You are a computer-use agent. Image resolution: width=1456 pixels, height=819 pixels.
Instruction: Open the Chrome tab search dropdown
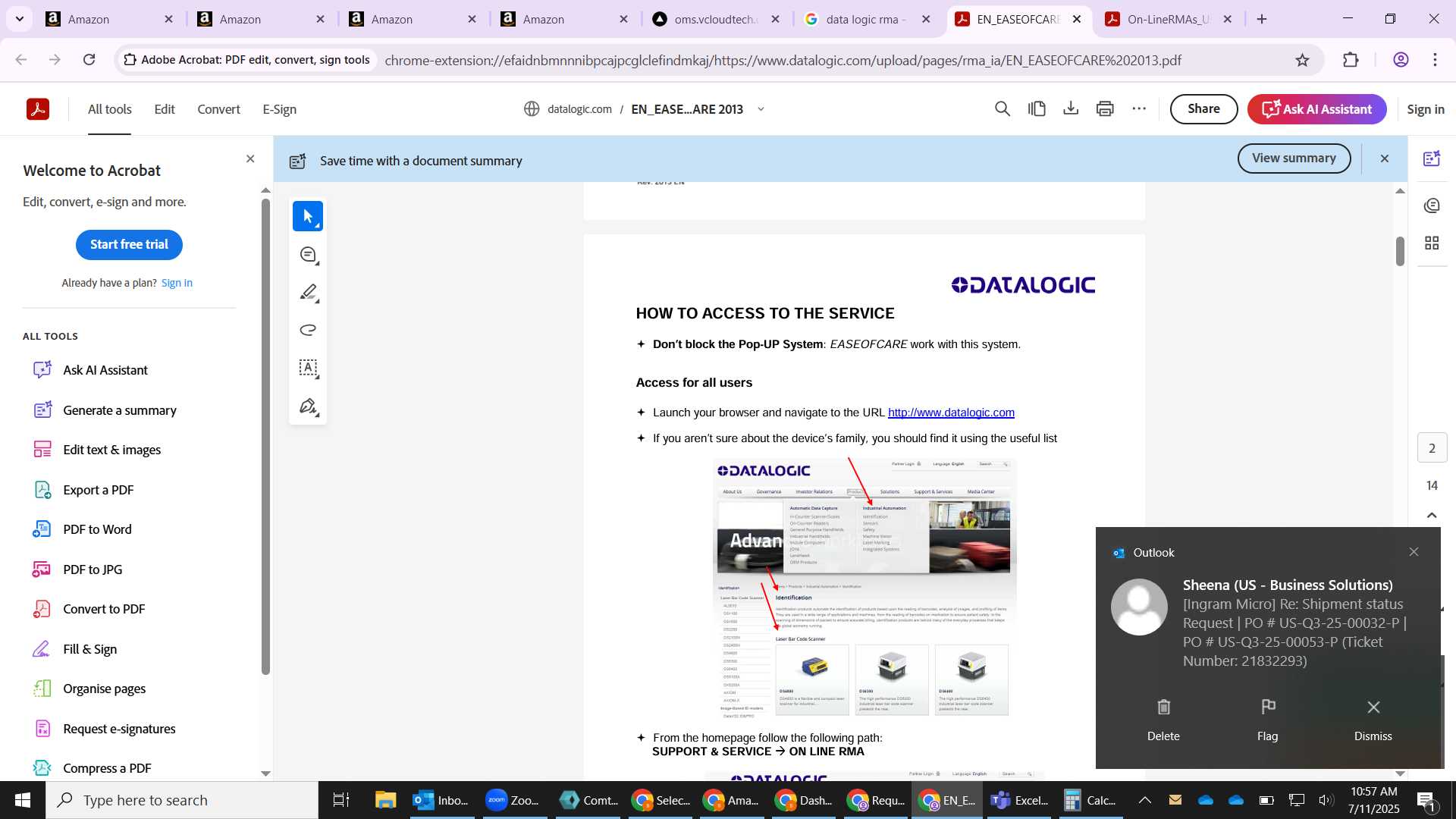click(x=19, y=19)
